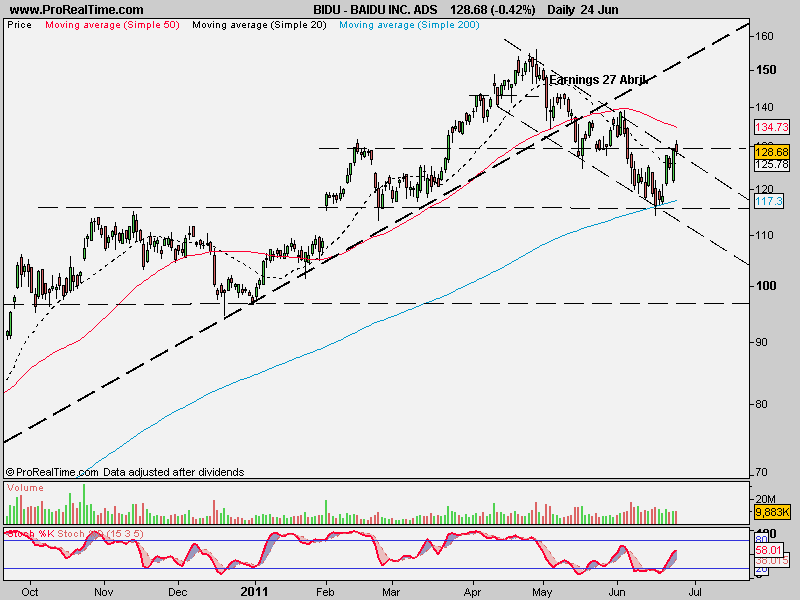Click the 125.78 price tag
Image resolution: width=800 pixels, height=600 pixels.
coord(772,164)
